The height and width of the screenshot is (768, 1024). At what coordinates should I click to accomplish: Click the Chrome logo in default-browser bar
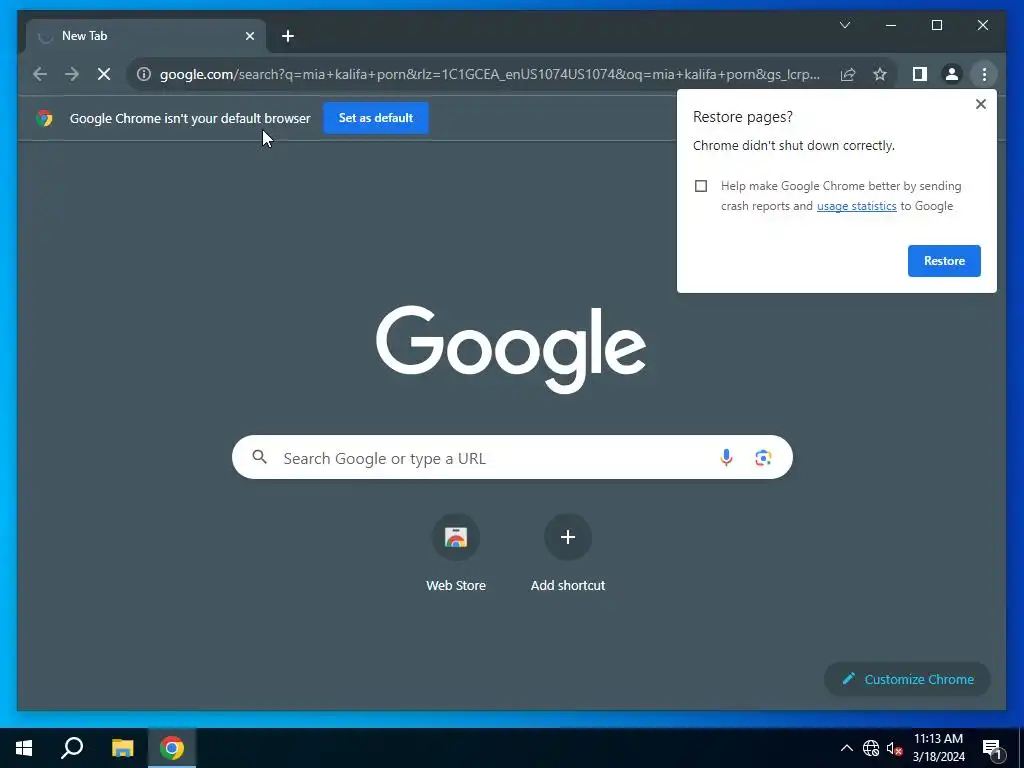click(x=44, y=118)
